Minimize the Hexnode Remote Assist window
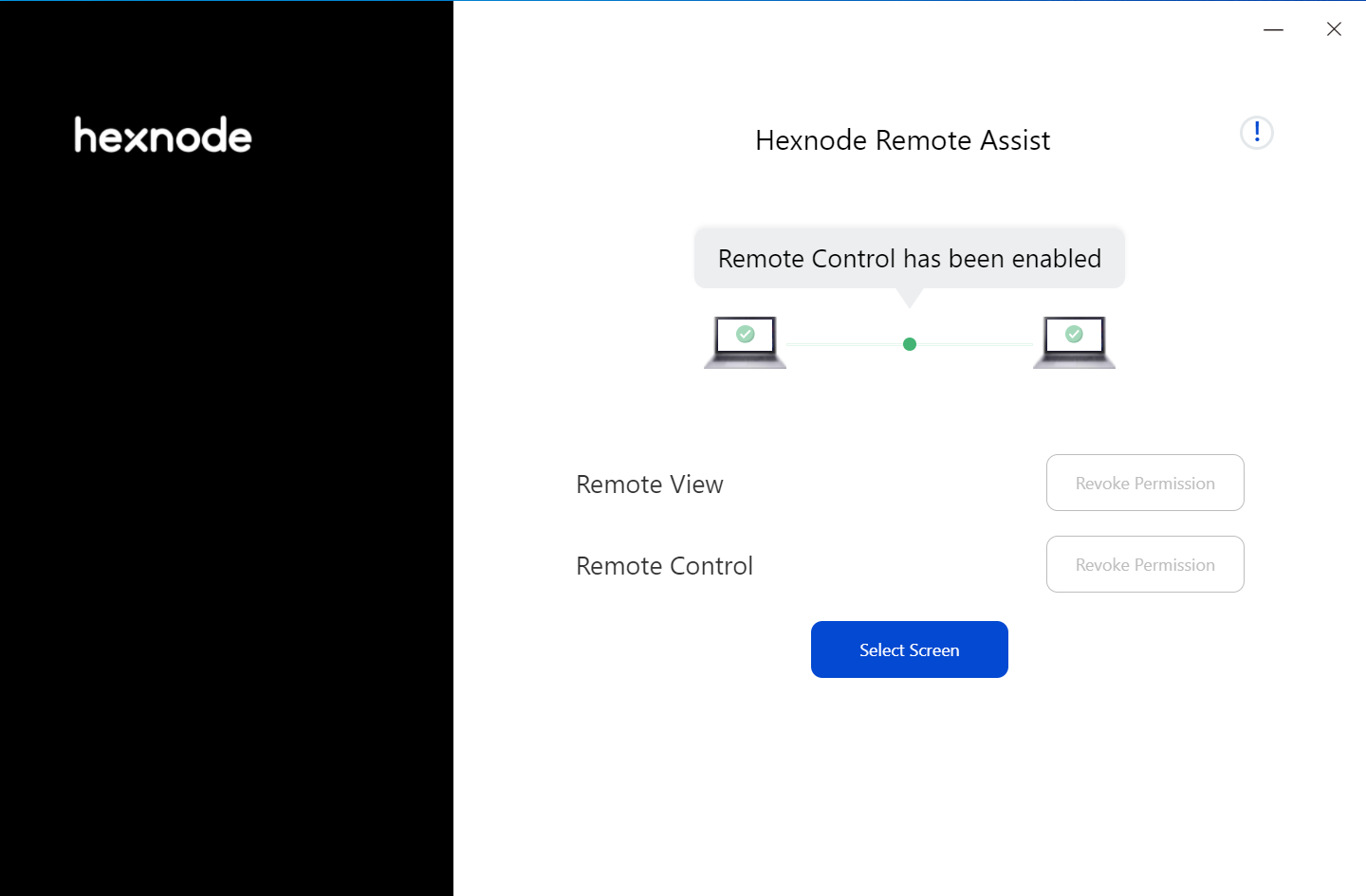This screenshot has height=896, width=1366. (x=1273, y=29)
